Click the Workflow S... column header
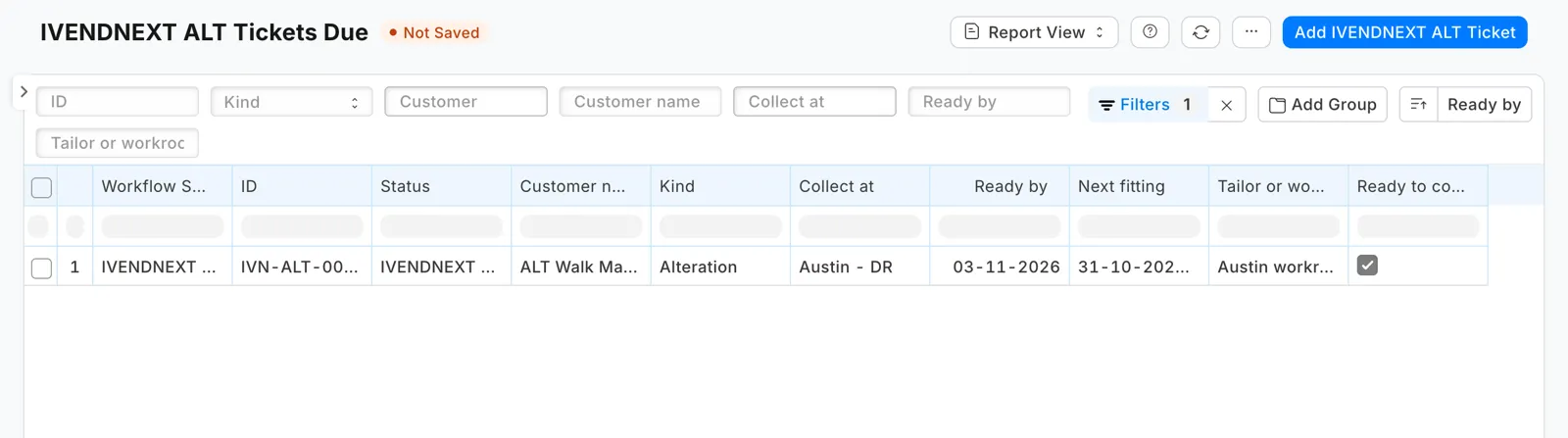 coord(163,186)
